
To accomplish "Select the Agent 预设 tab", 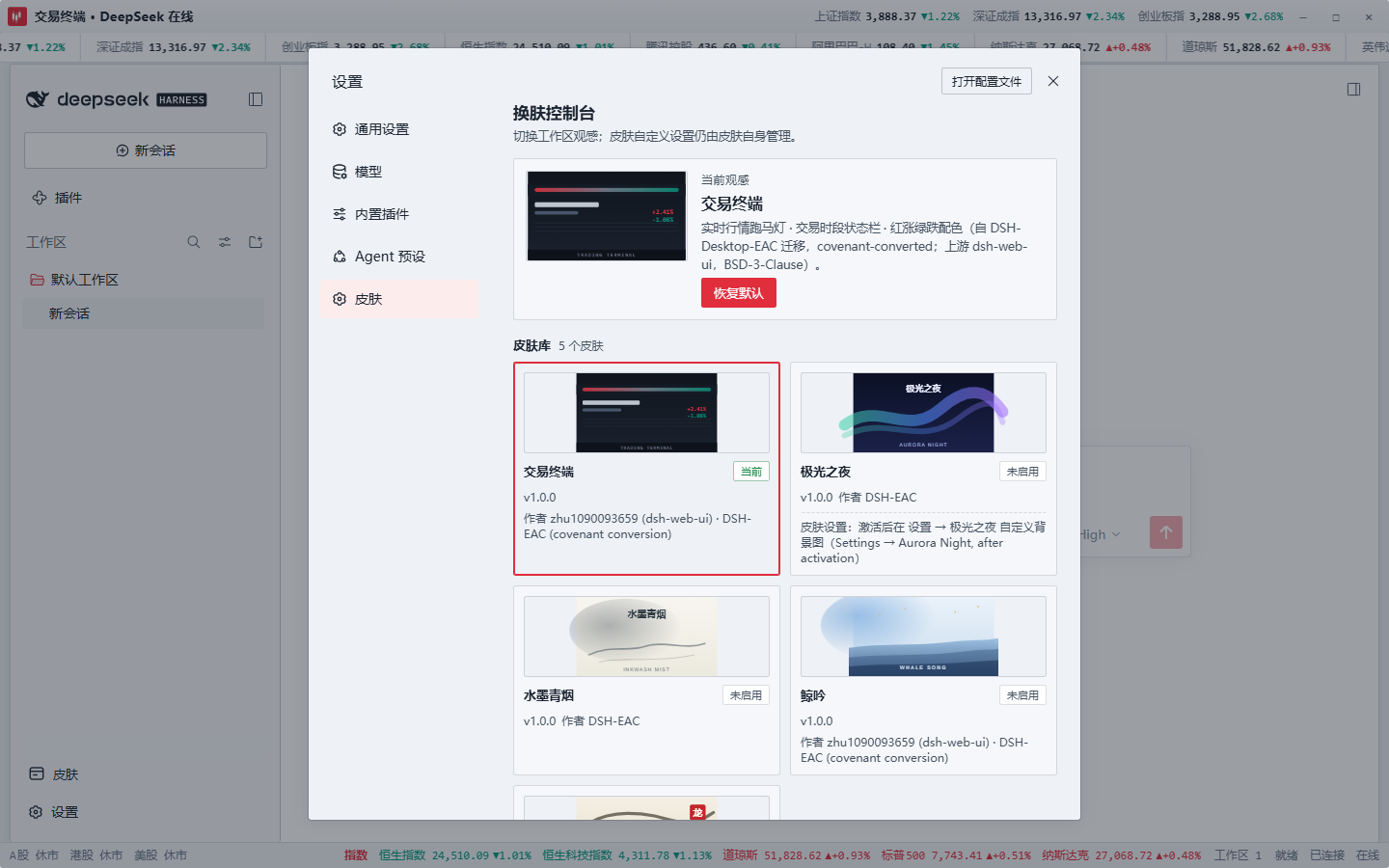I will coord(398,257).
